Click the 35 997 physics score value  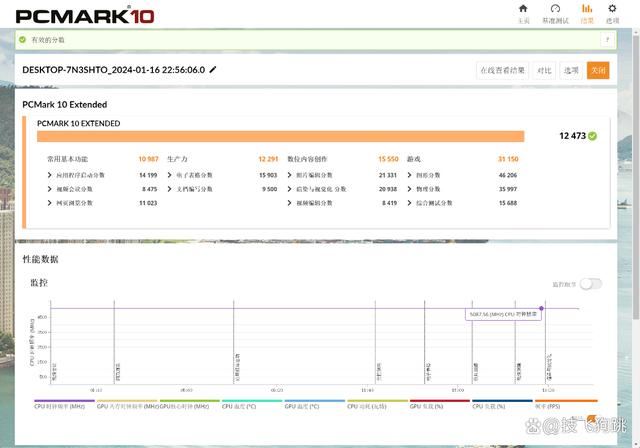coord(508,189)
